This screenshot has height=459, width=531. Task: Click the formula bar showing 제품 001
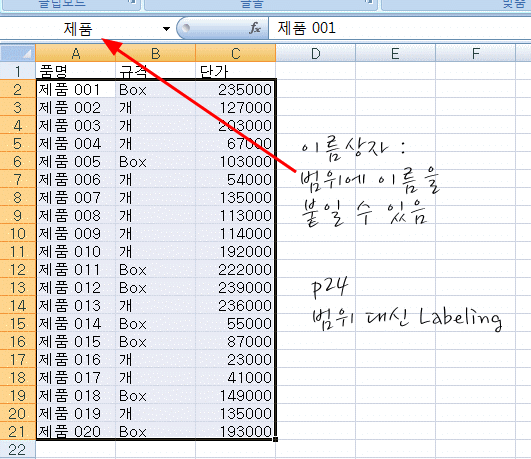[x=400, y=28]
